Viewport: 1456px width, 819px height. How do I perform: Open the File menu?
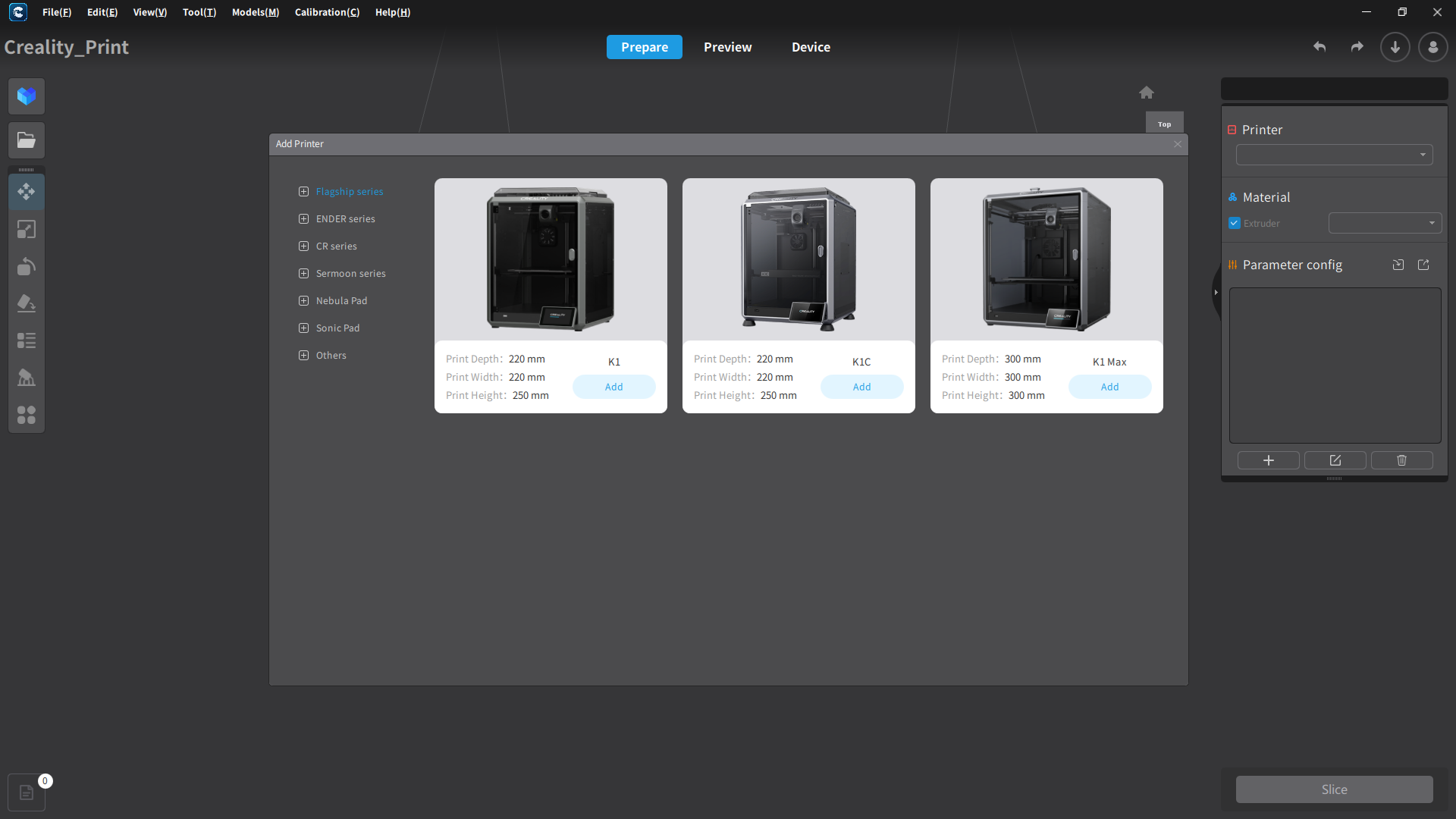[x=57, y=12]
